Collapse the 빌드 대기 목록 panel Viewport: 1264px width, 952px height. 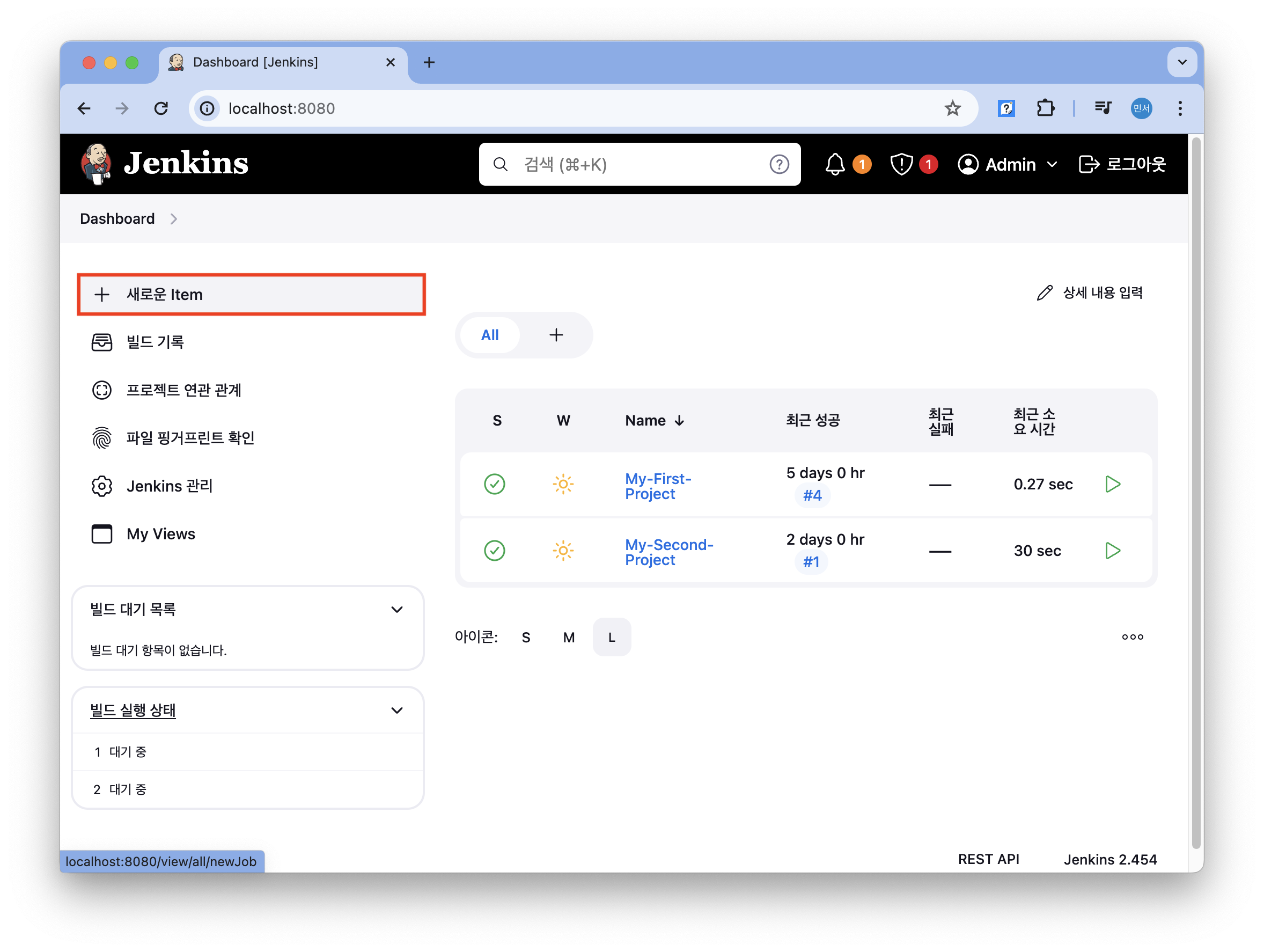[396, 609]
